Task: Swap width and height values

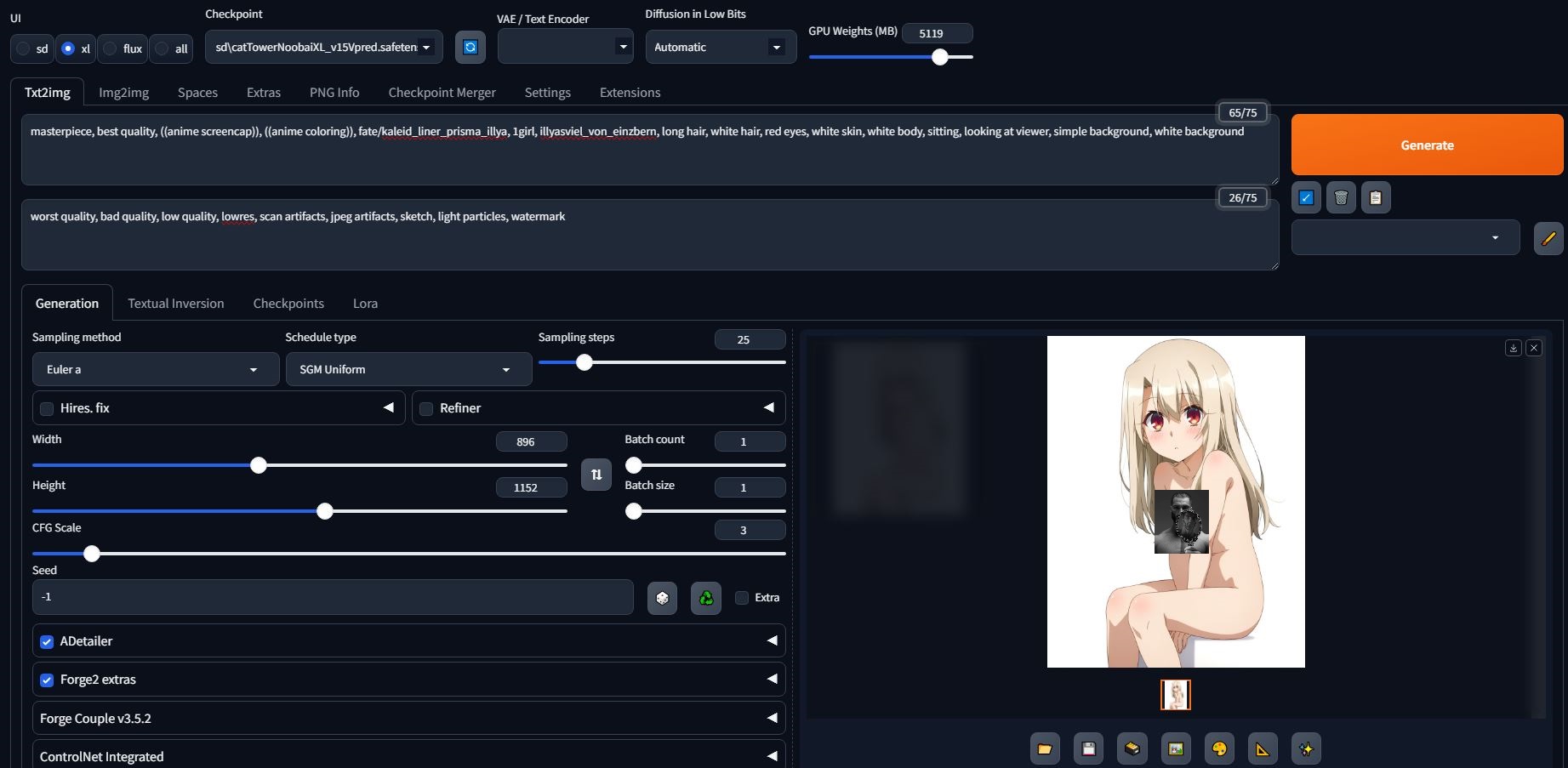Action: click(596, 475)
